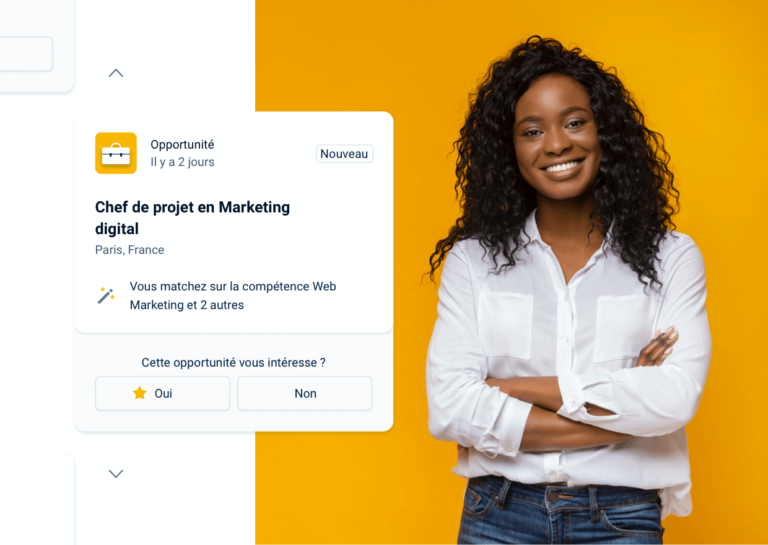Answer Non to the opportunity
Viewport: 768px width, 545px height.
coord(305,393)
